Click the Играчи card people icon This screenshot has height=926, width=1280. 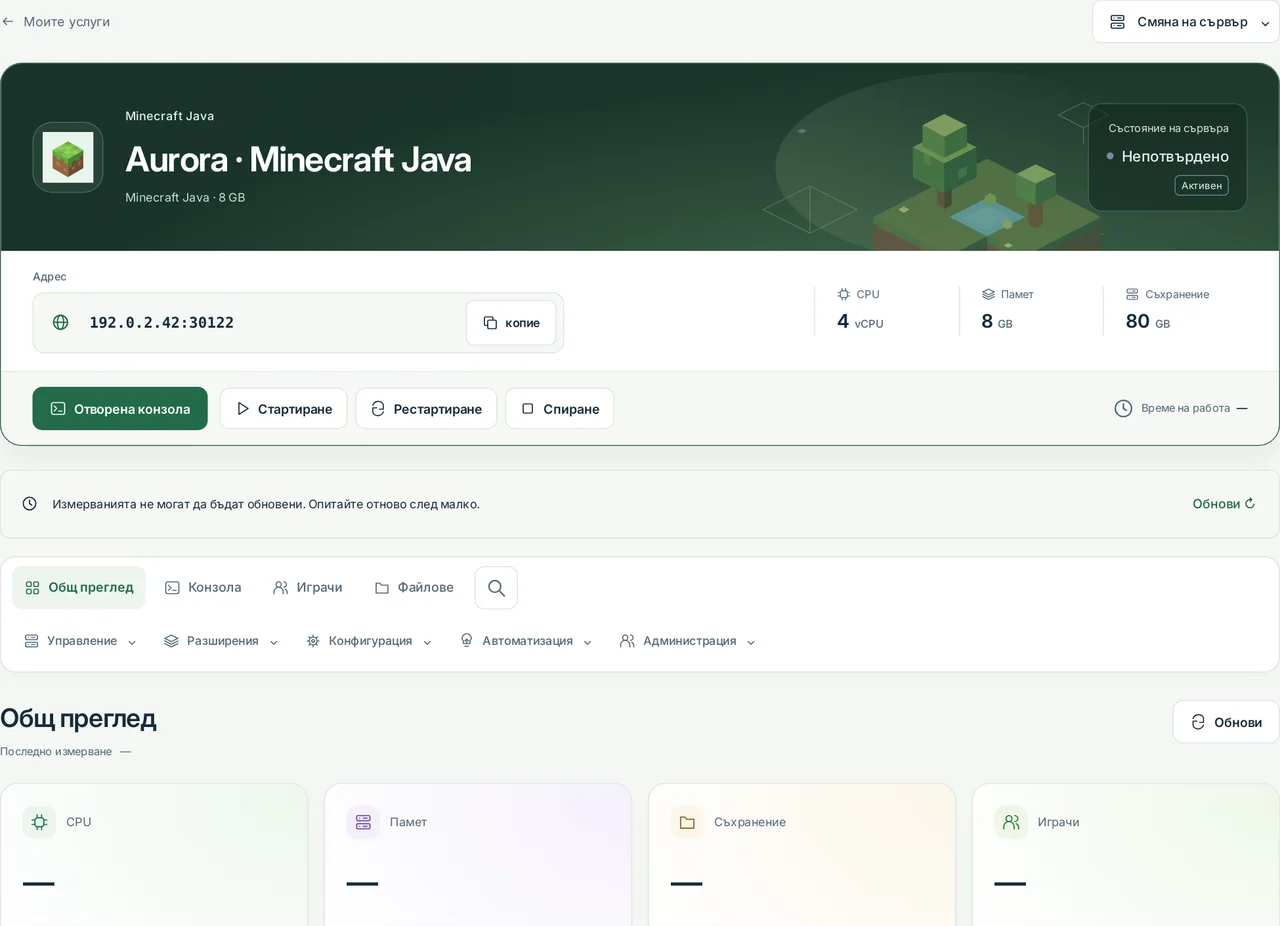pos(1011,822)
